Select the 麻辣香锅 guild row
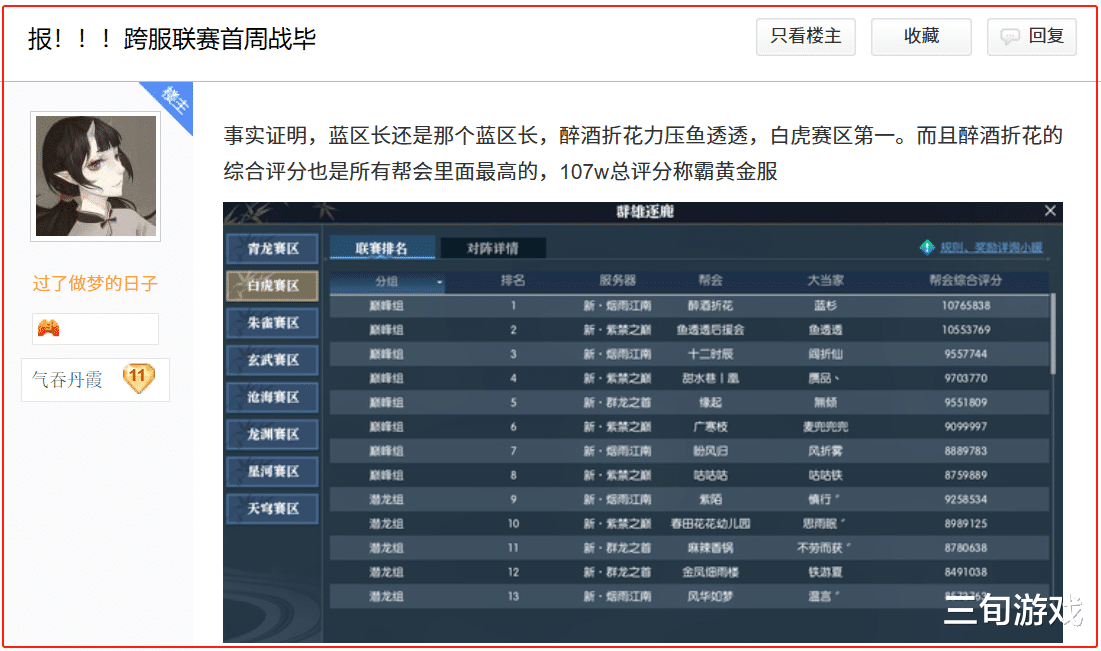 tap(690, 548)
